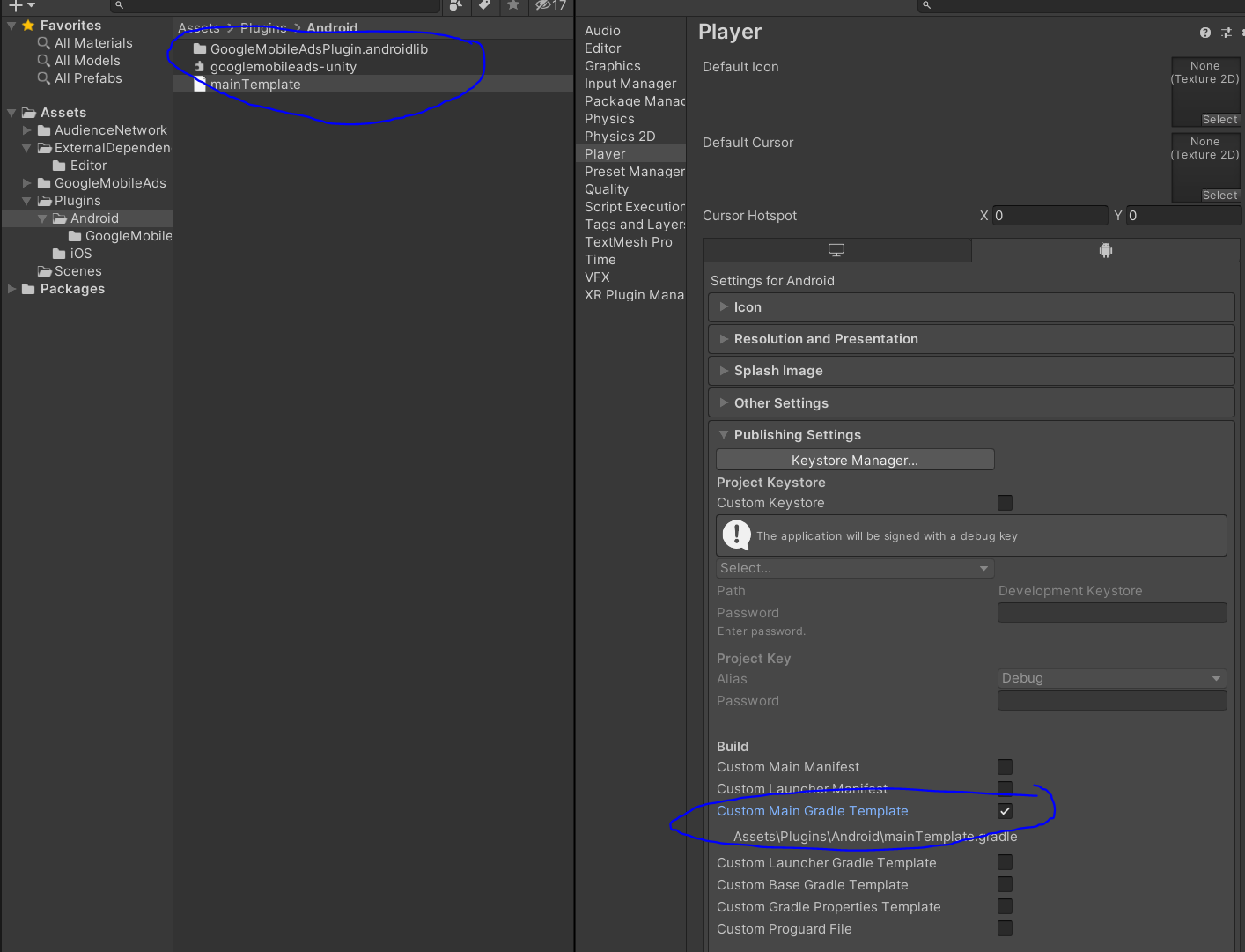Collapse the Publishing Settings section
This screenshot has width=1245, height=952.
[x=971, y=435]
